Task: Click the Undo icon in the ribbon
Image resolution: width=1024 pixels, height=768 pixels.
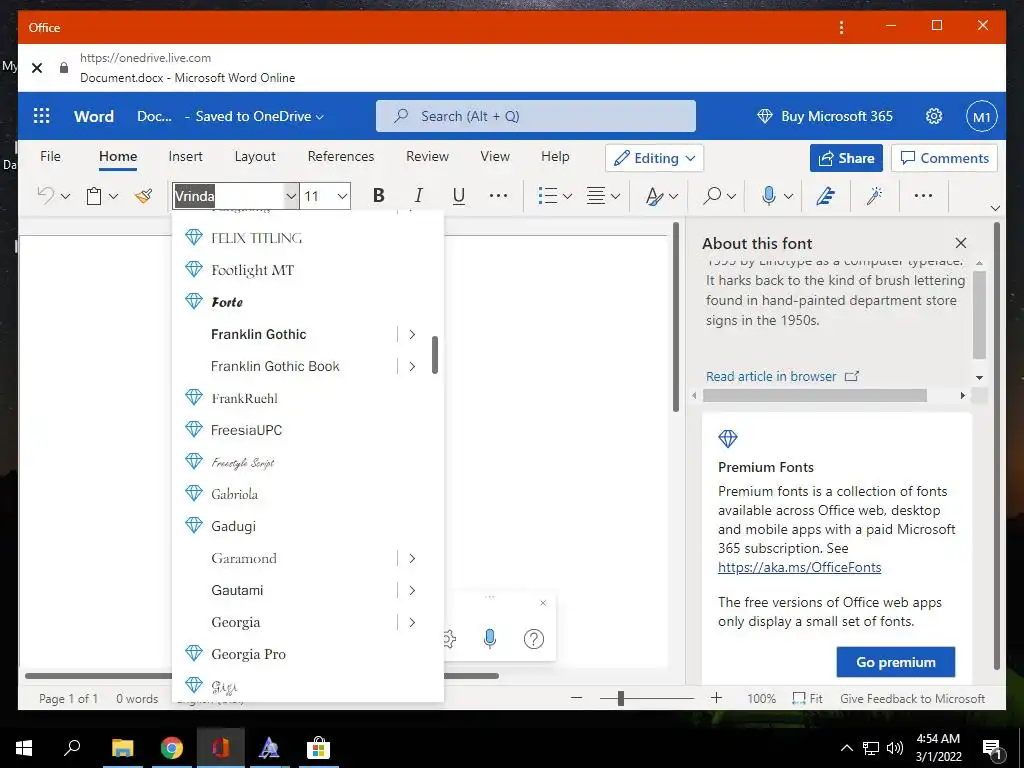Action: 46,195
